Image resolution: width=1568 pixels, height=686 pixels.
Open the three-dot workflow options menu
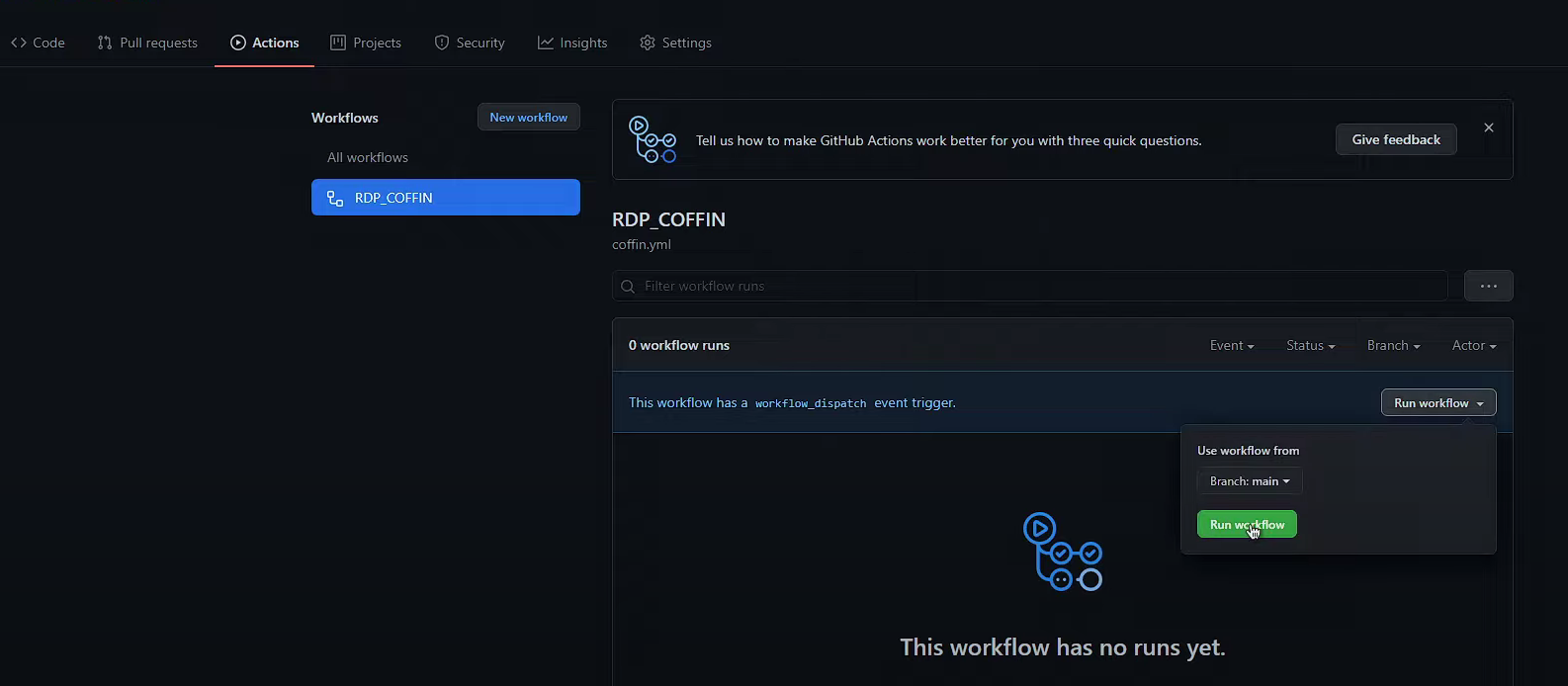(1488, 286)
